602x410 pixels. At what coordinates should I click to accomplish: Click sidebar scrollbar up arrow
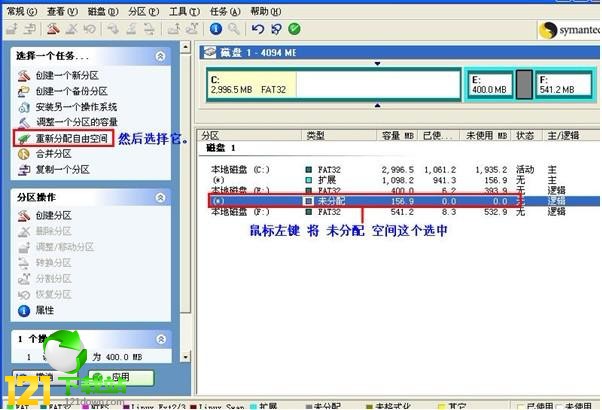(185, 47)
